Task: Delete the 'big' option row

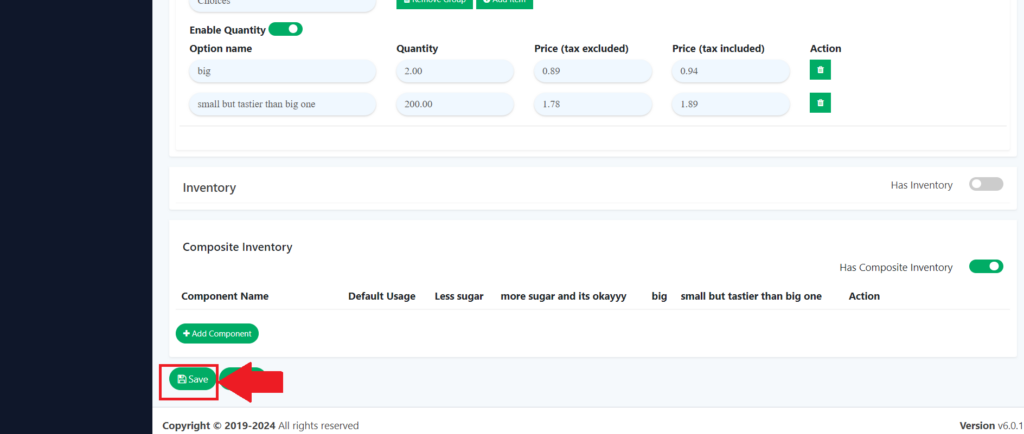Action: pyautogui.click(x=820, y=70)
